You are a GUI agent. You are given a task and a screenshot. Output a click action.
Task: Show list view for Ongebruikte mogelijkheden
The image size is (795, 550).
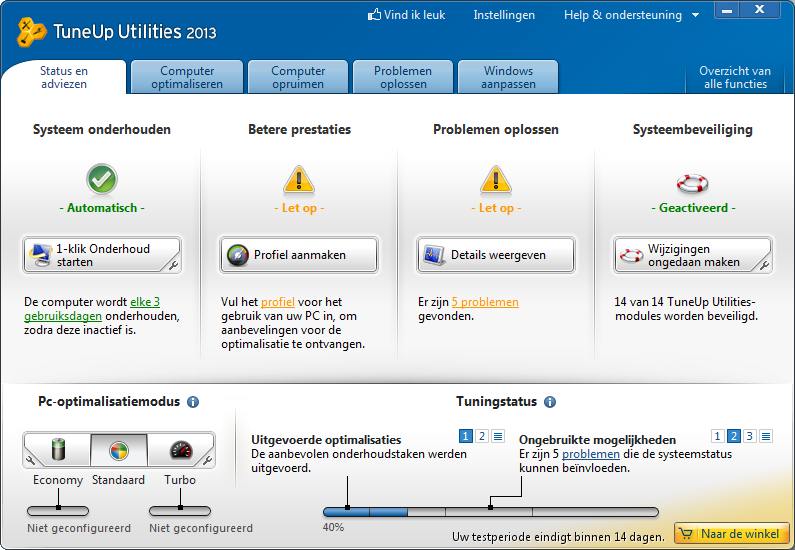click(x=766, y=436)
